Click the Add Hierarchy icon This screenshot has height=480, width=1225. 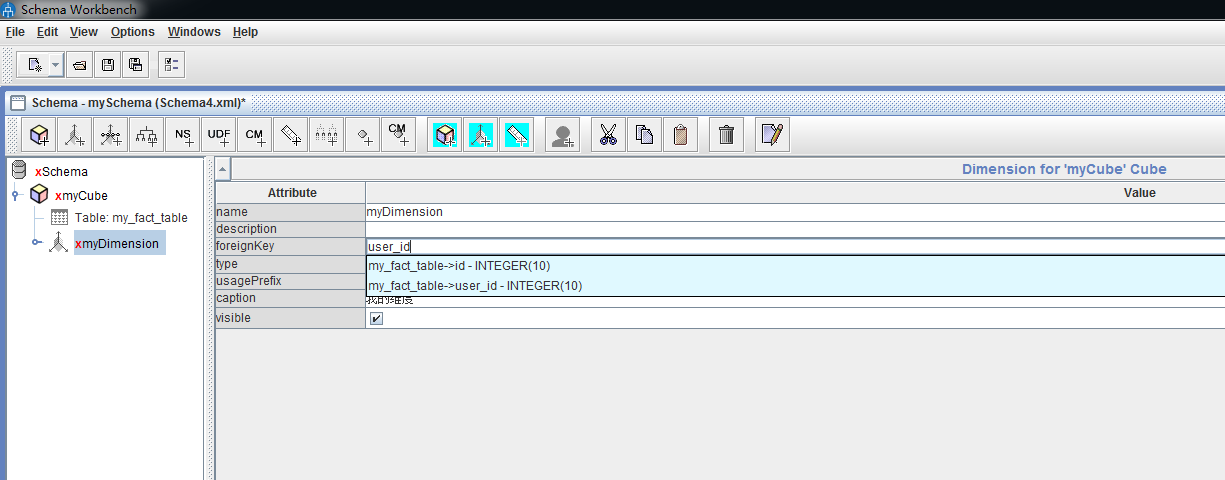click(147, 134)
